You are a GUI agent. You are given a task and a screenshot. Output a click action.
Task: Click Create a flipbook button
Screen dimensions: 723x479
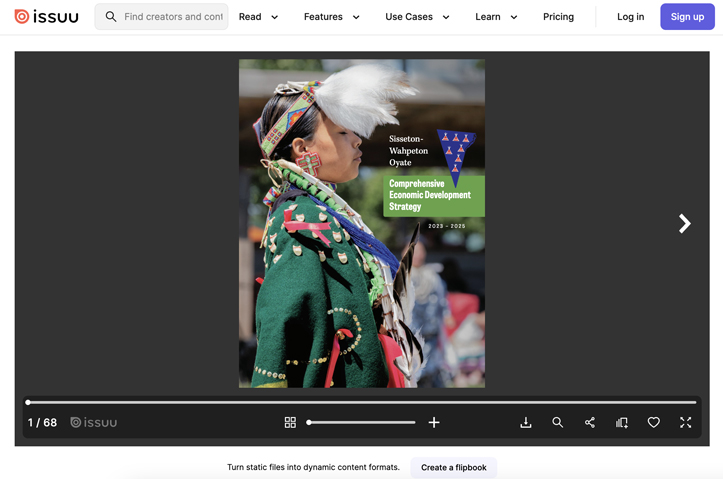[454, 467]
